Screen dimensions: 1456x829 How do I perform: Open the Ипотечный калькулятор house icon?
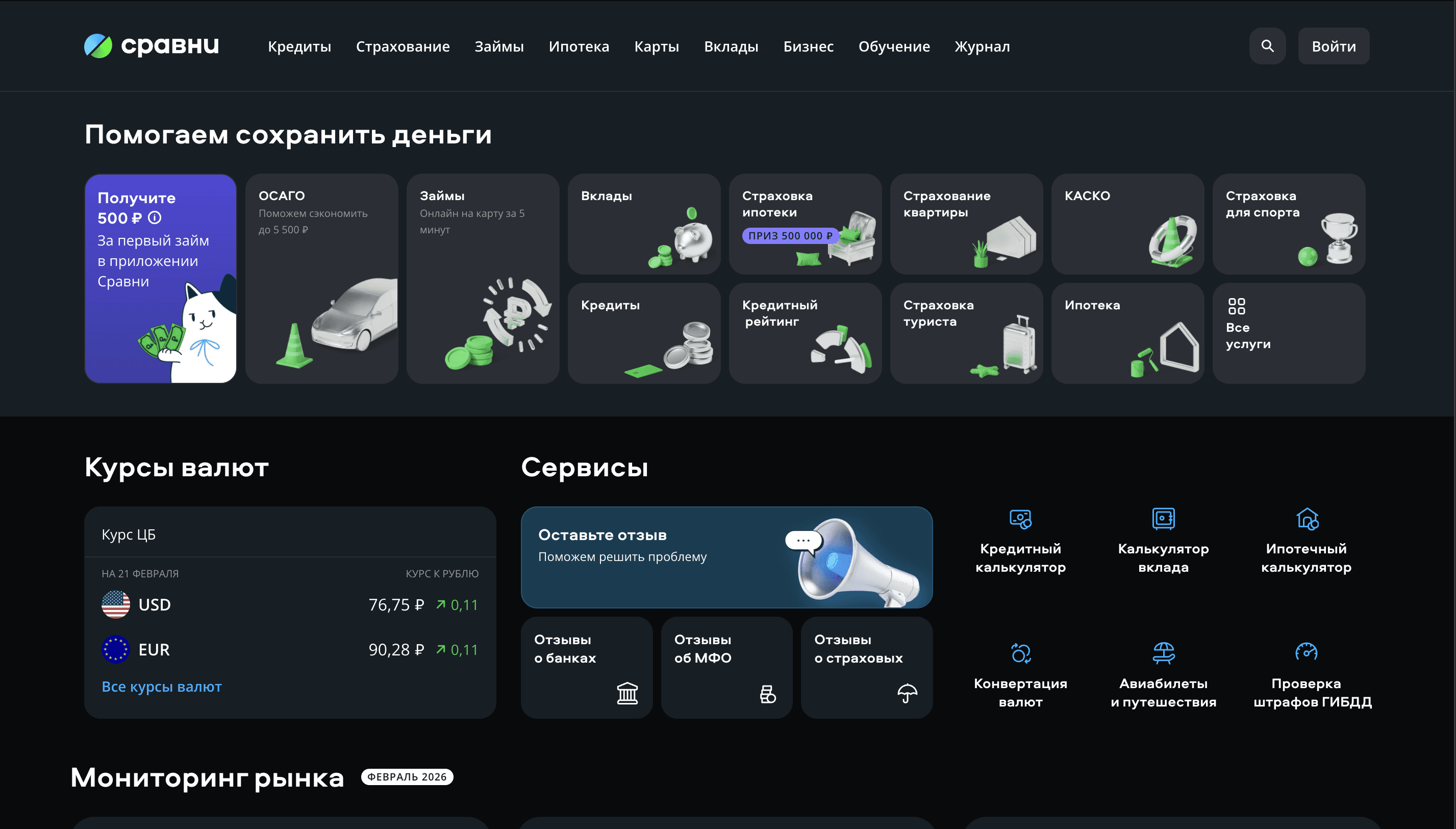1307,519
